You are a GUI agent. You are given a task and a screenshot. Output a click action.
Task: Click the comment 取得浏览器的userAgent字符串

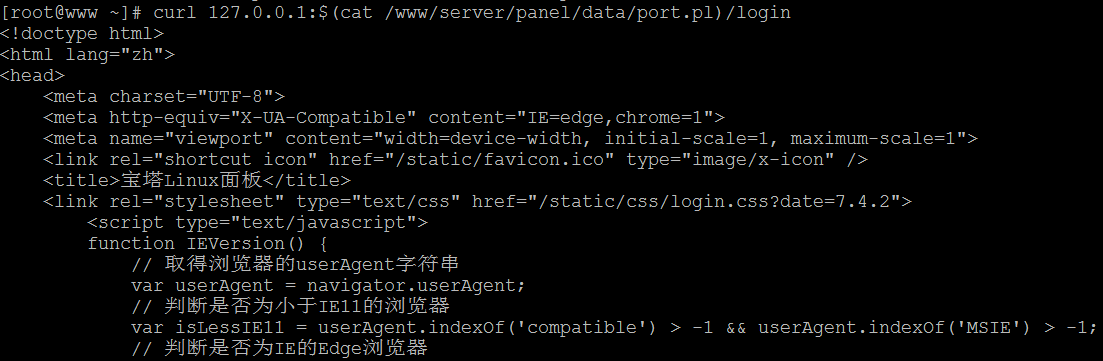pos(295,265)
